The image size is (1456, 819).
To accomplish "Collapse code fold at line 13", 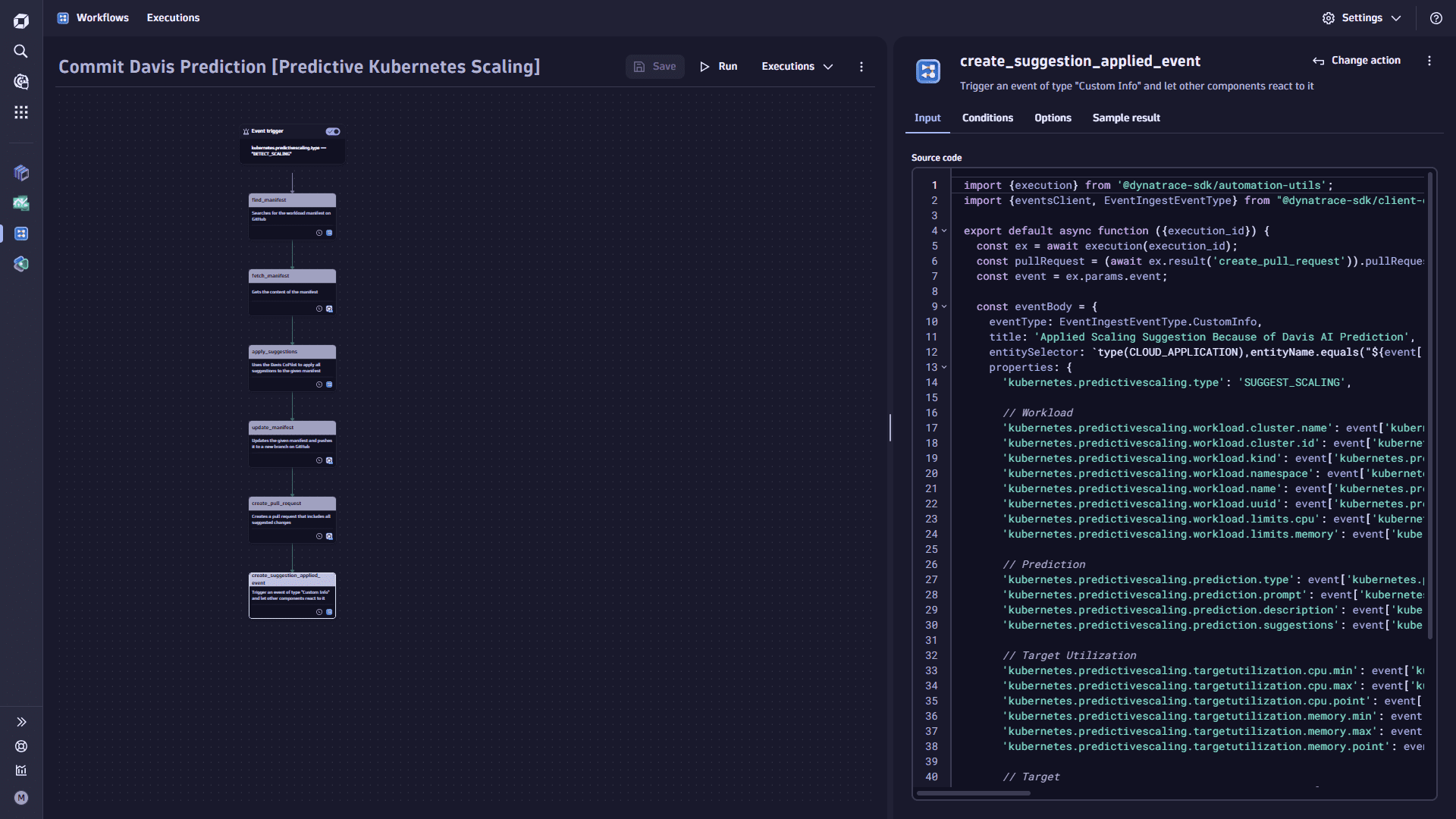I will [x=944, y=367].
